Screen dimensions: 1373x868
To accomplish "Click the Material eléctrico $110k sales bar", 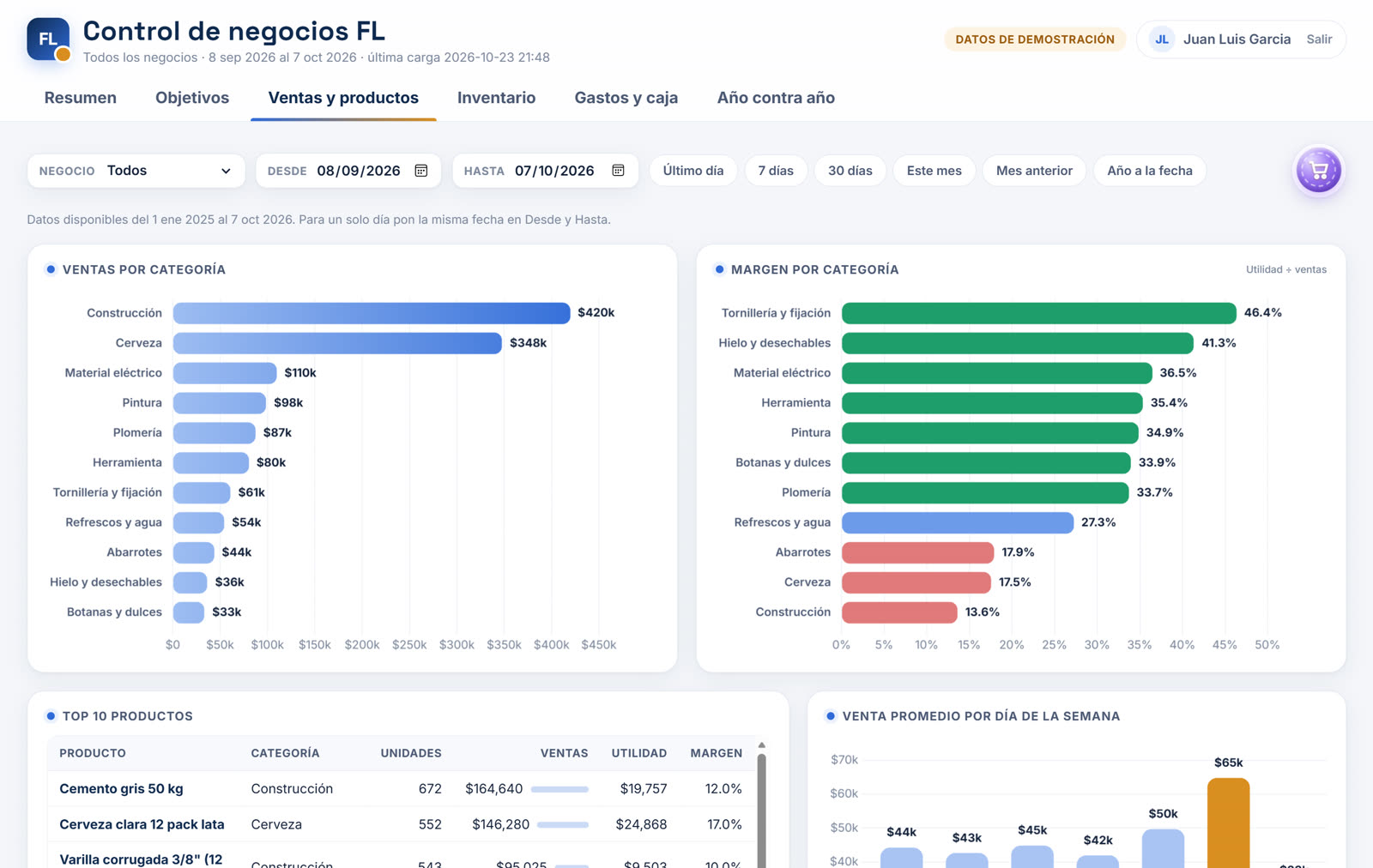I will 225,373.
